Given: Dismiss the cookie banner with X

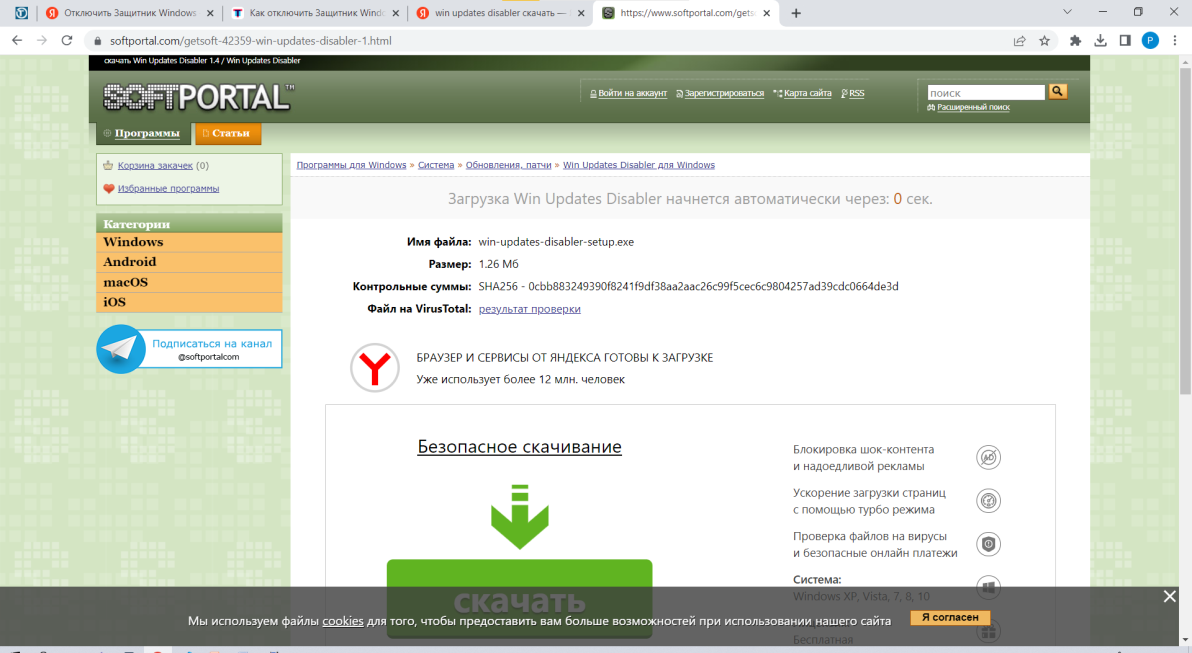Looking at the screenshot, I should click(x=1169, y=597).
